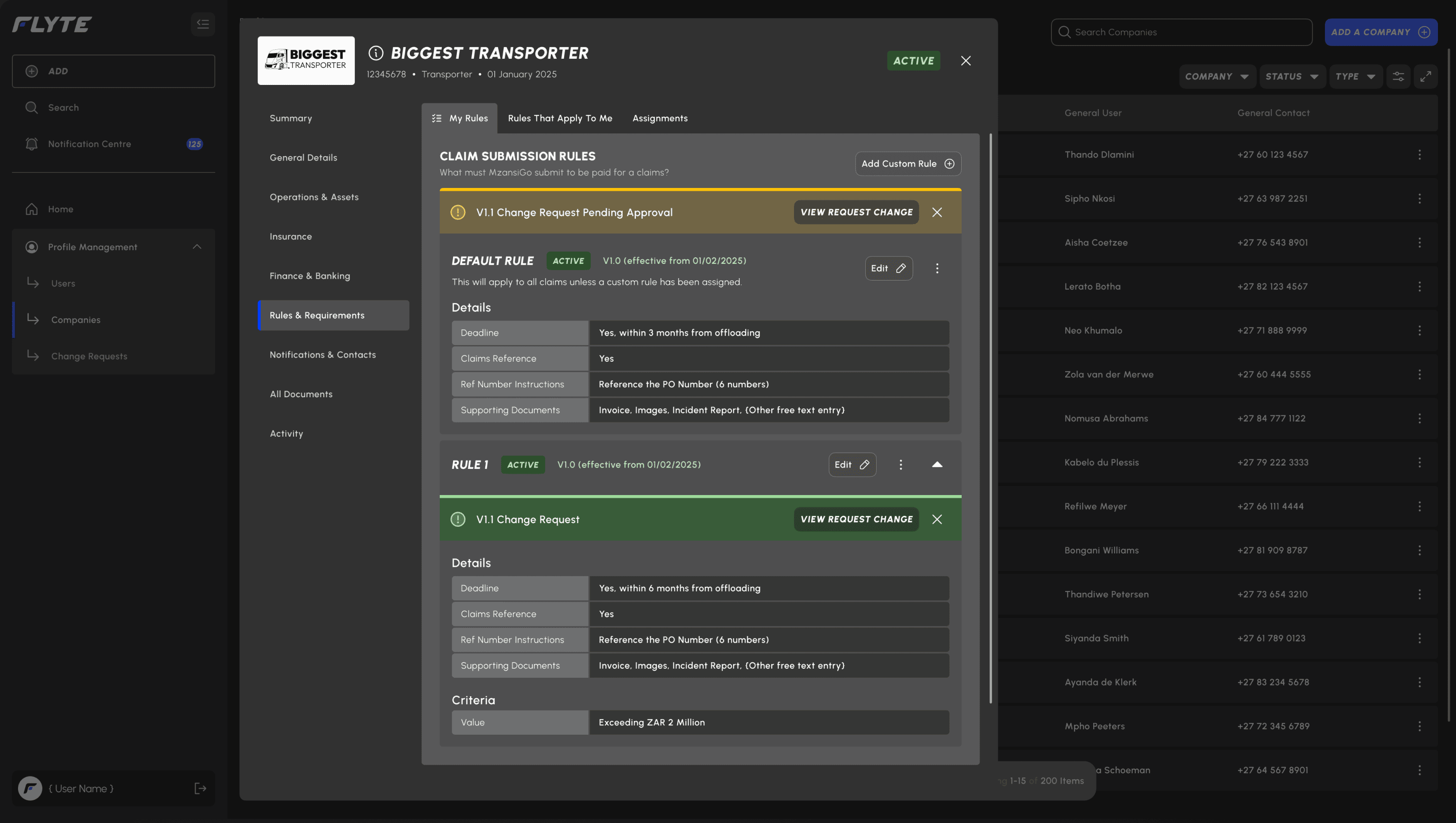Dismiss the green V1.1 Change Request banner
This screenshot has height=823, width=1456.
tap(937, 519)
